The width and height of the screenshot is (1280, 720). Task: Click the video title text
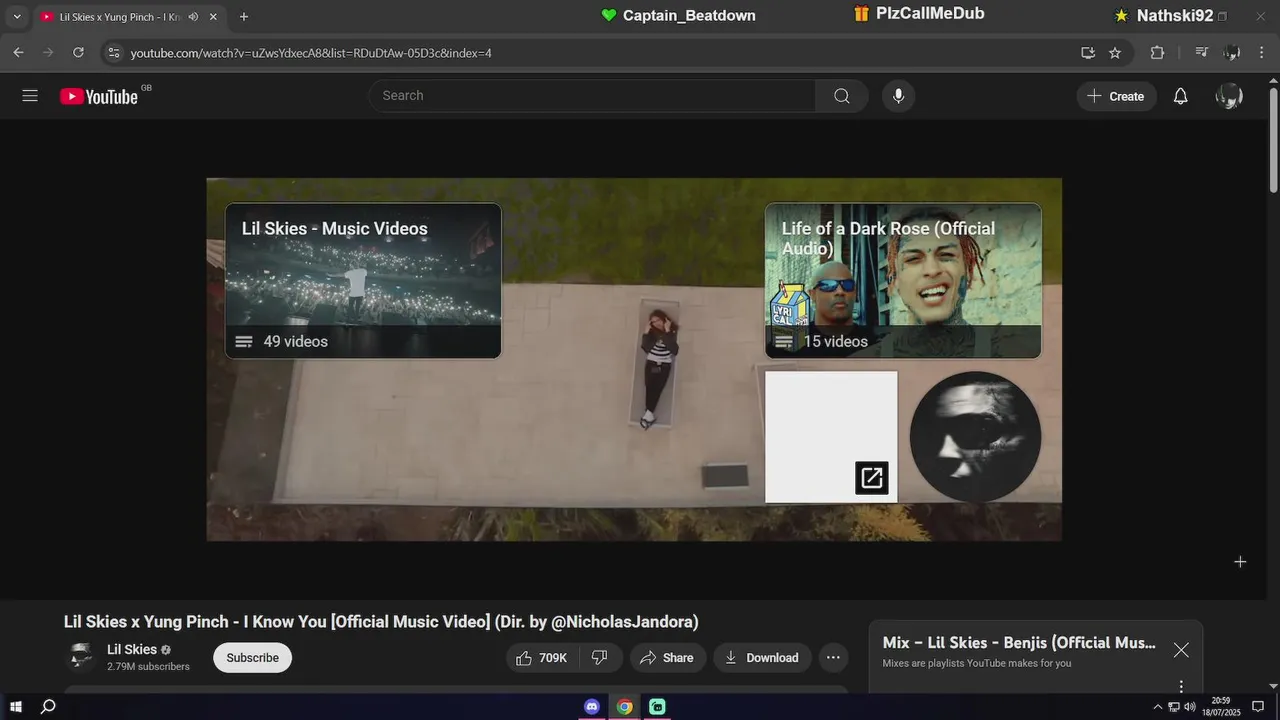(381, 622)
